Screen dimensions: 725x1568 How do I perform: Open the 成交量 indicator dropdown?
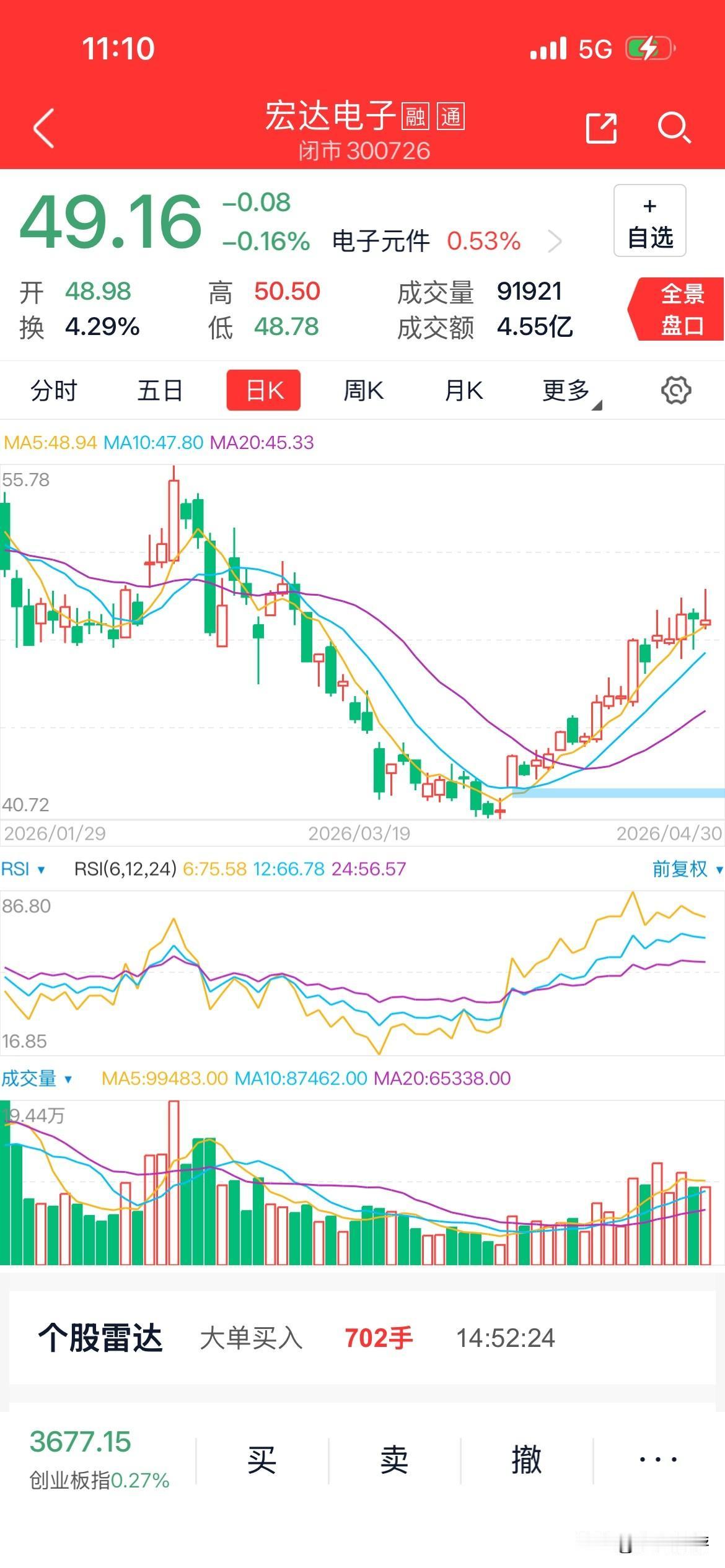(36, 1078)
